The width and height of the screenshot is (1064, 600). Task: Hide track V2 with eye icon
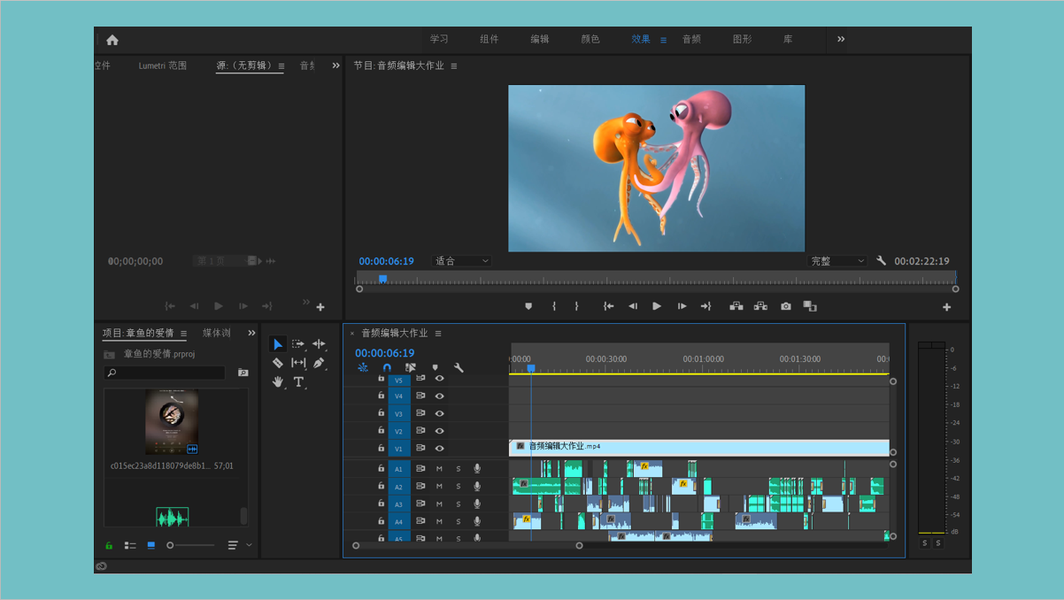click(x=440, y=431)
